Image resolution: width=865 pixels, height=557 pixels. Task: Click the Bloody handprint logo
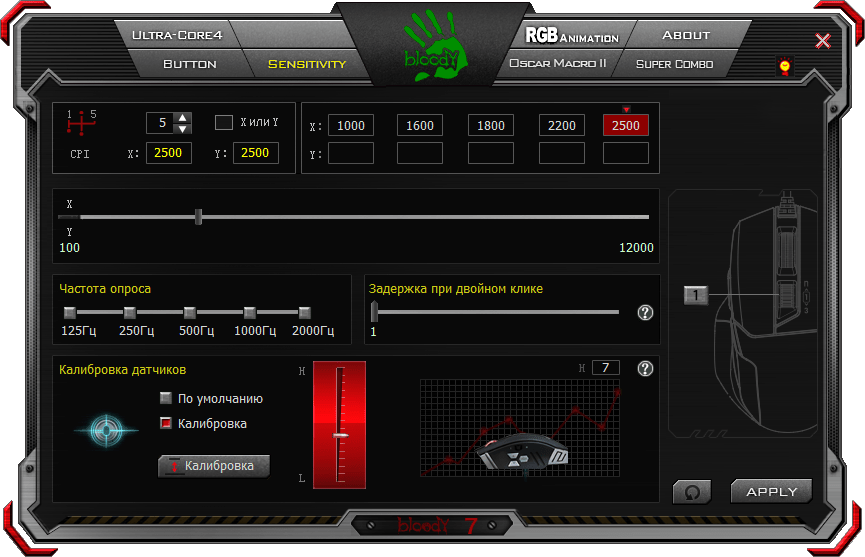click(435, 46)
